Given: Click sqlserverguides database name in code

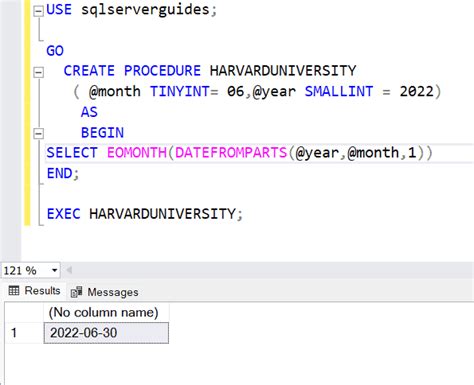Looking at the screenshot, I should [145, 9].
